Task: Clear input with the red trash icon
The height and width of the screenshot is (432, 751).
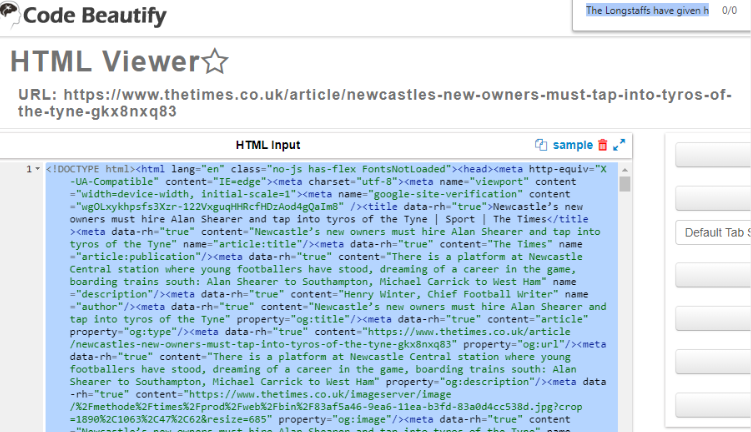Action: click(x=603, y=145)
